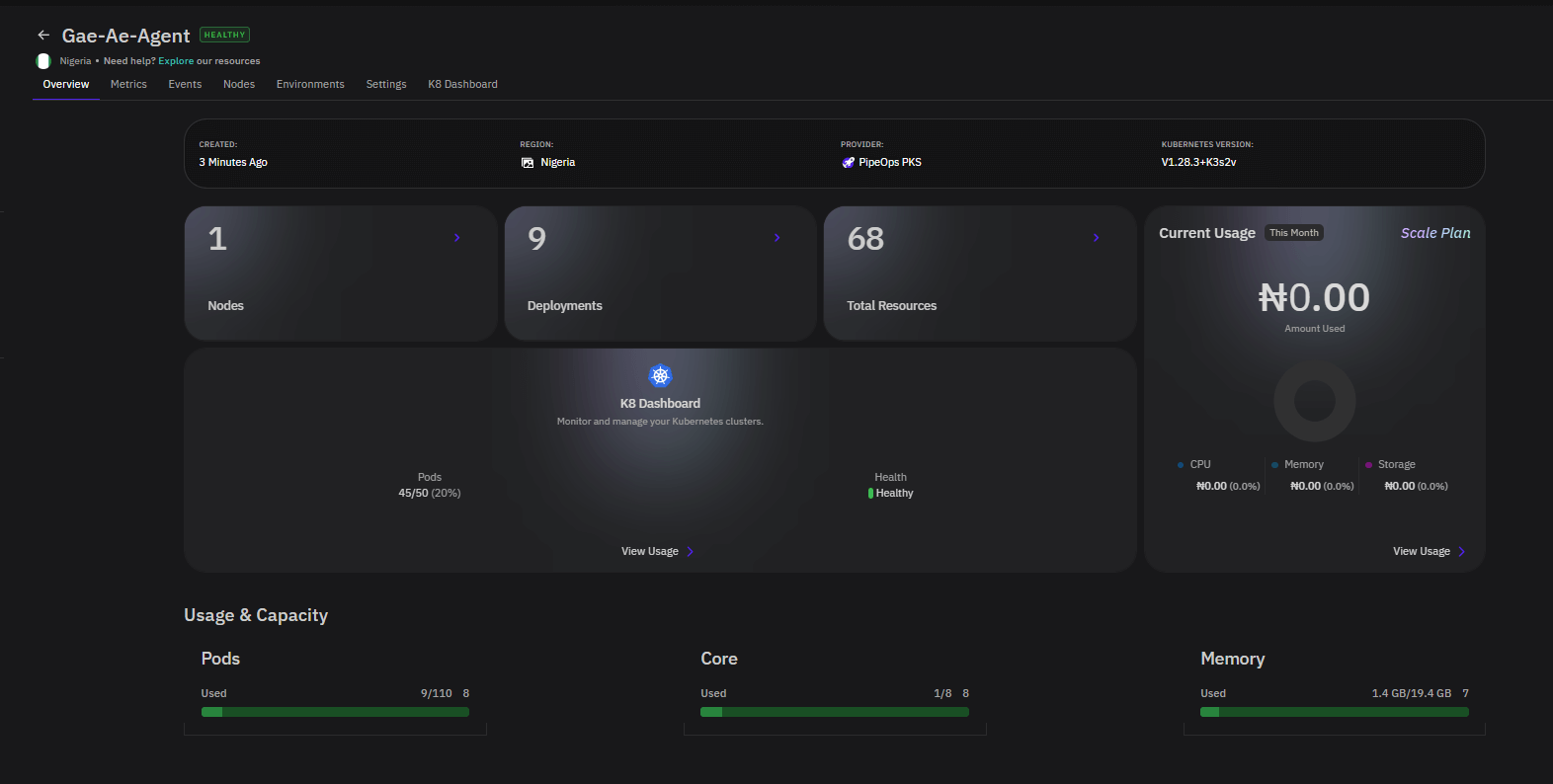Switch to the Nodes tab
Screen dimensions: 1553x784
[239, 85]
